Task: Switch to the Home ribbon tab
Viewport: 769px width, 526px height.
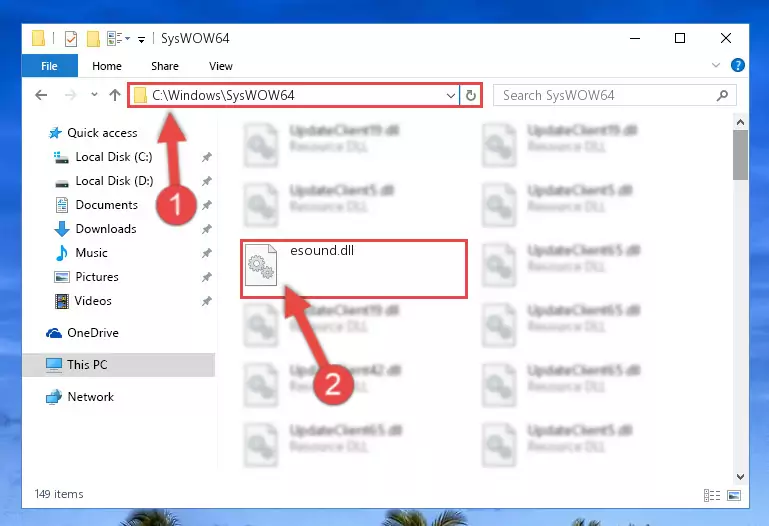Action: 107,66
